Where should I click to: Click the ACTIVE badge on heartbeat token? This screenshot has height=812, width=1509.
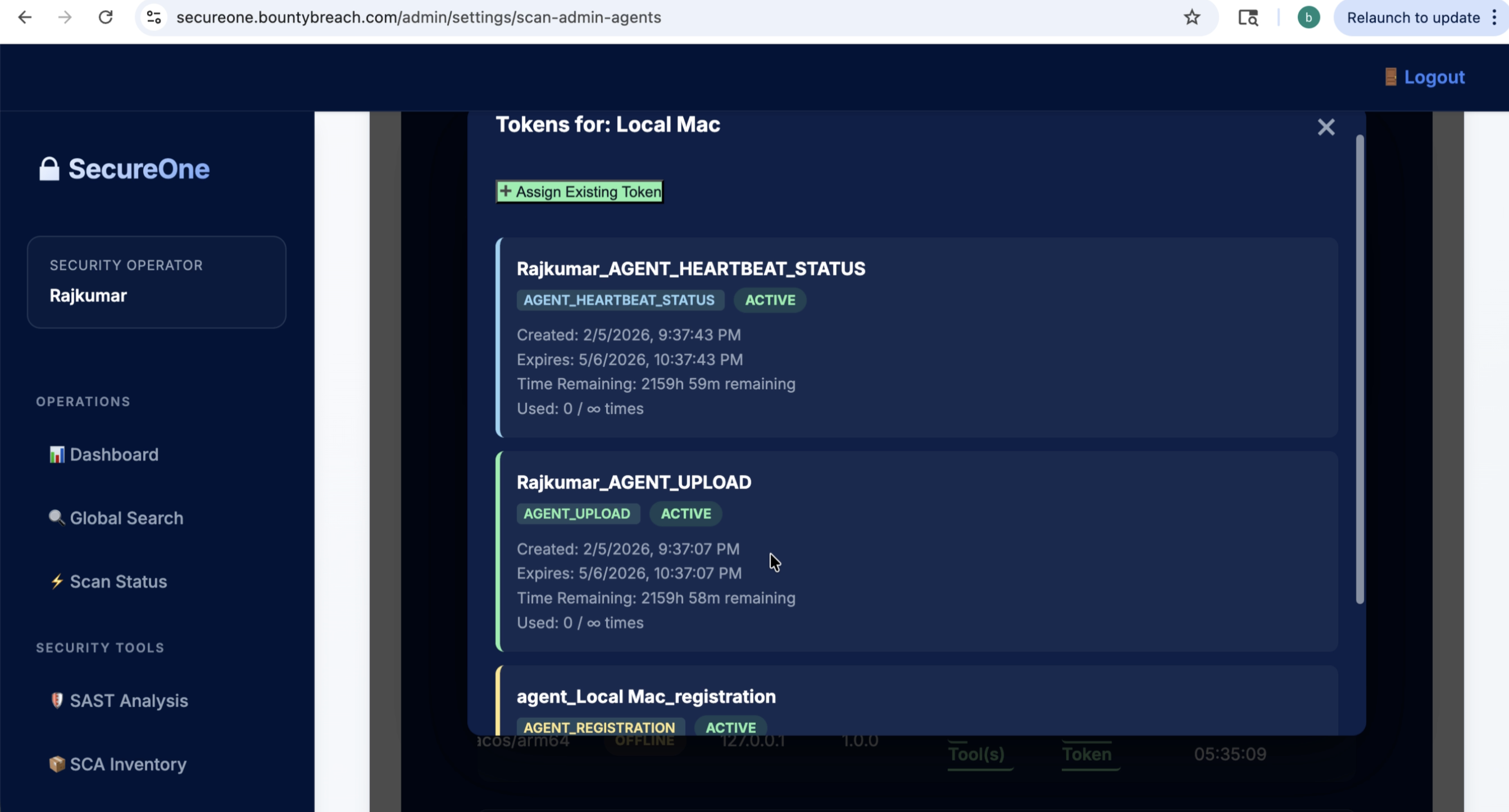click(770, 300)
